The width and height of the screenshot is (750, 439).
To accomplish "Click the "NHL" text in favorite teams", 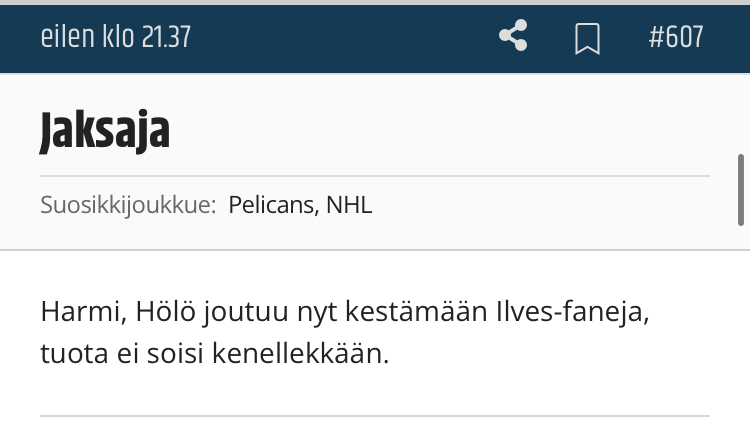I will (349, 205).
